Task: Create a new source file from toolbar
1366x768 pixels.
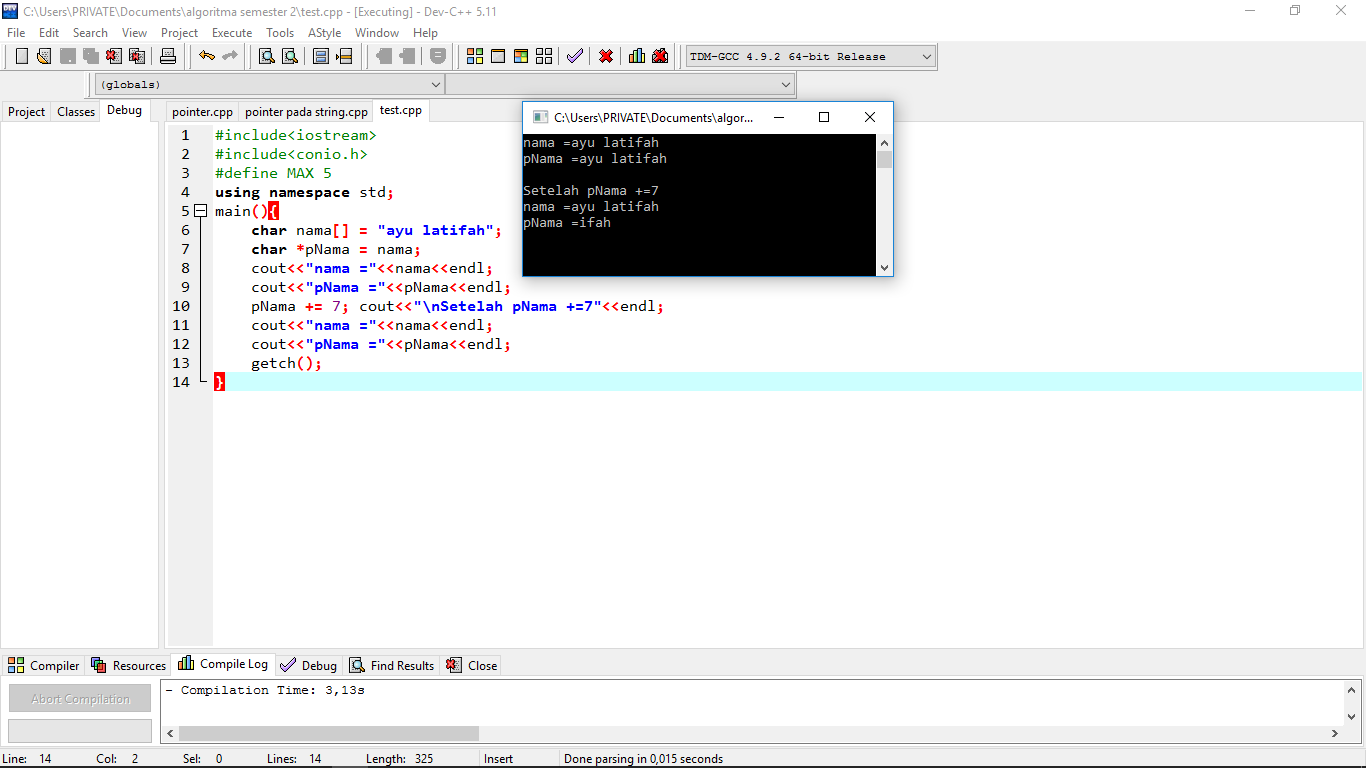Action: tap(21, 56)
